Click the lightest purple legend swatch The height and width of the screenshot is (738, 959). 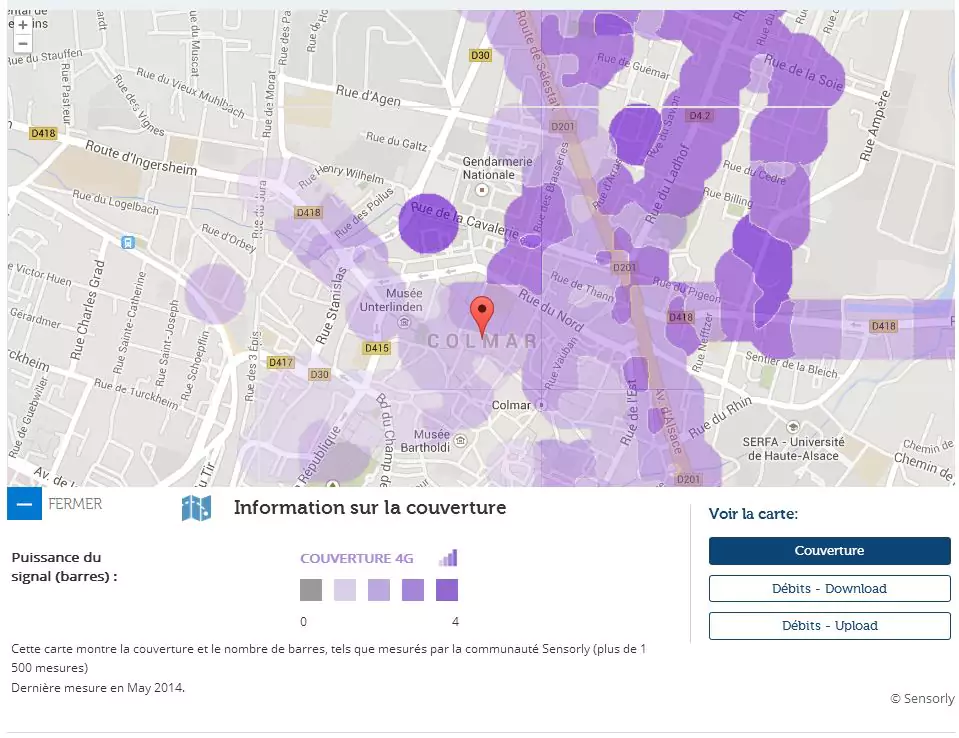[345, 590]
